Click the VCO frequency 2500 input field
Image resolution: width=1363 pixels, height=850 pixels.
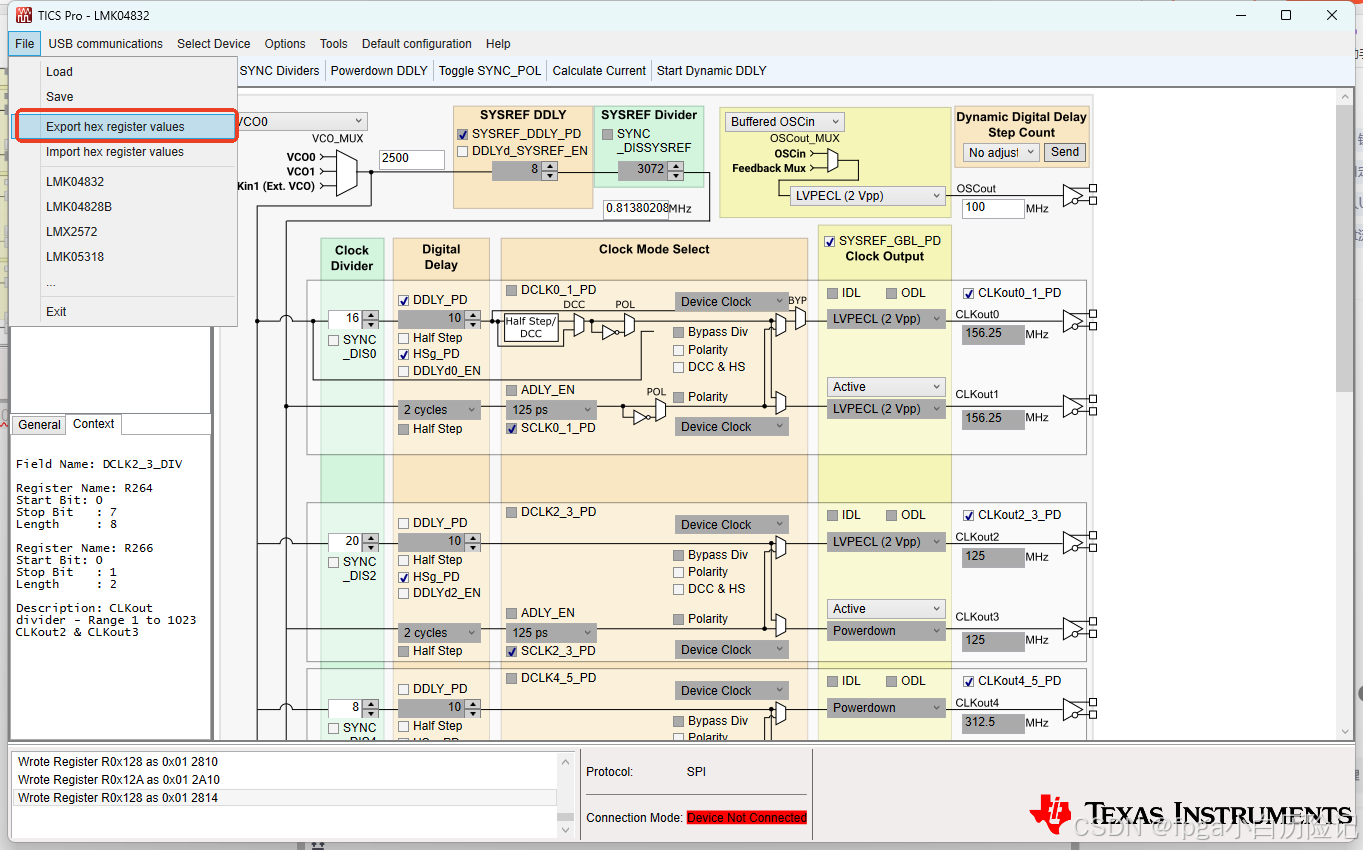click(411, 159)
